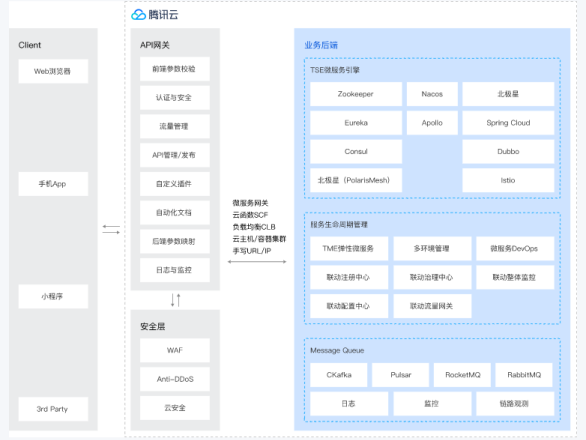
Task: Select the Zookeeper box
Action: 356,94
